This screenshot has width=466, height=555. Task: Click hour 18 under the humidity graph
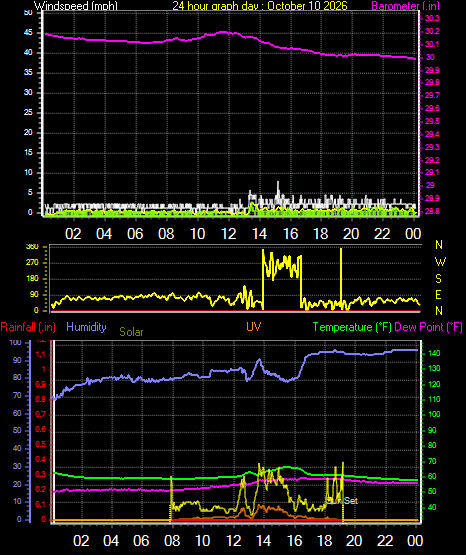325,541
